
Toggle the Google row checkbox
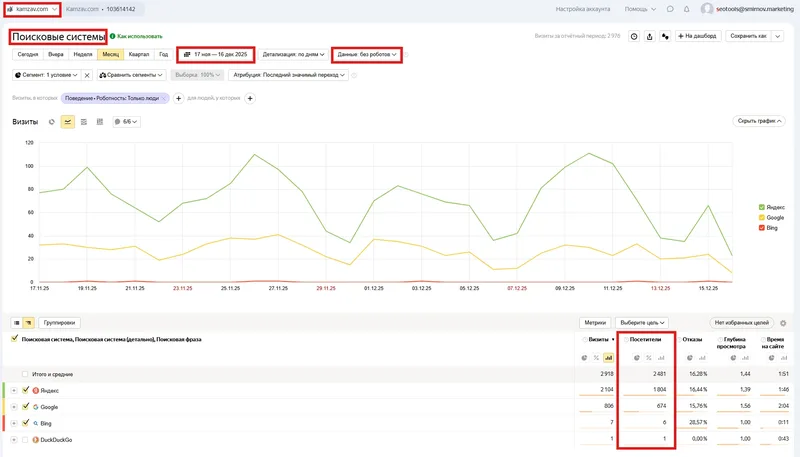(x=26, y=407)
